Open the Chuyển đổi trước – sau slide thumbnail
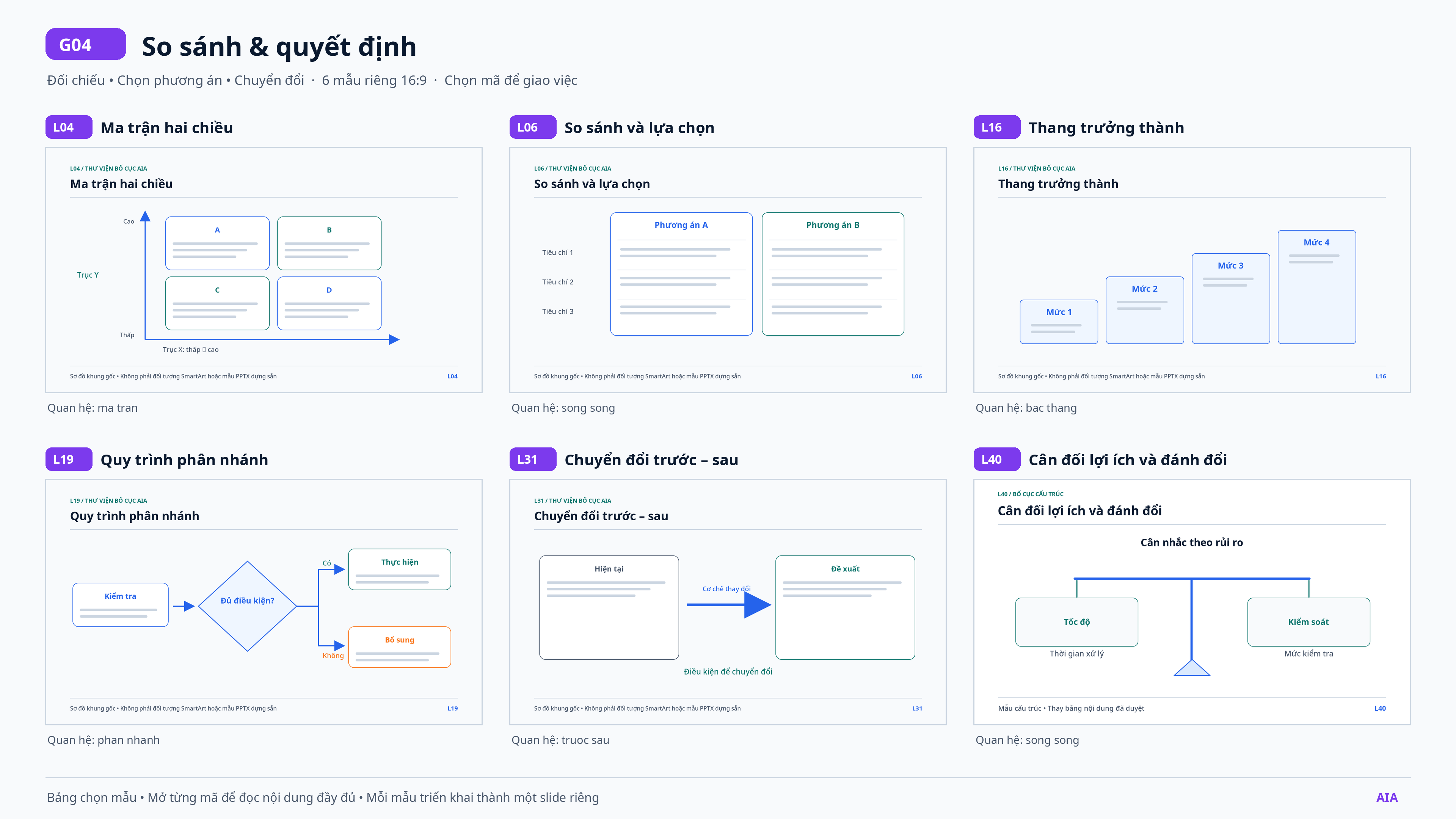This screenshot has width=1456, height=819. click(x=728, y=602)
